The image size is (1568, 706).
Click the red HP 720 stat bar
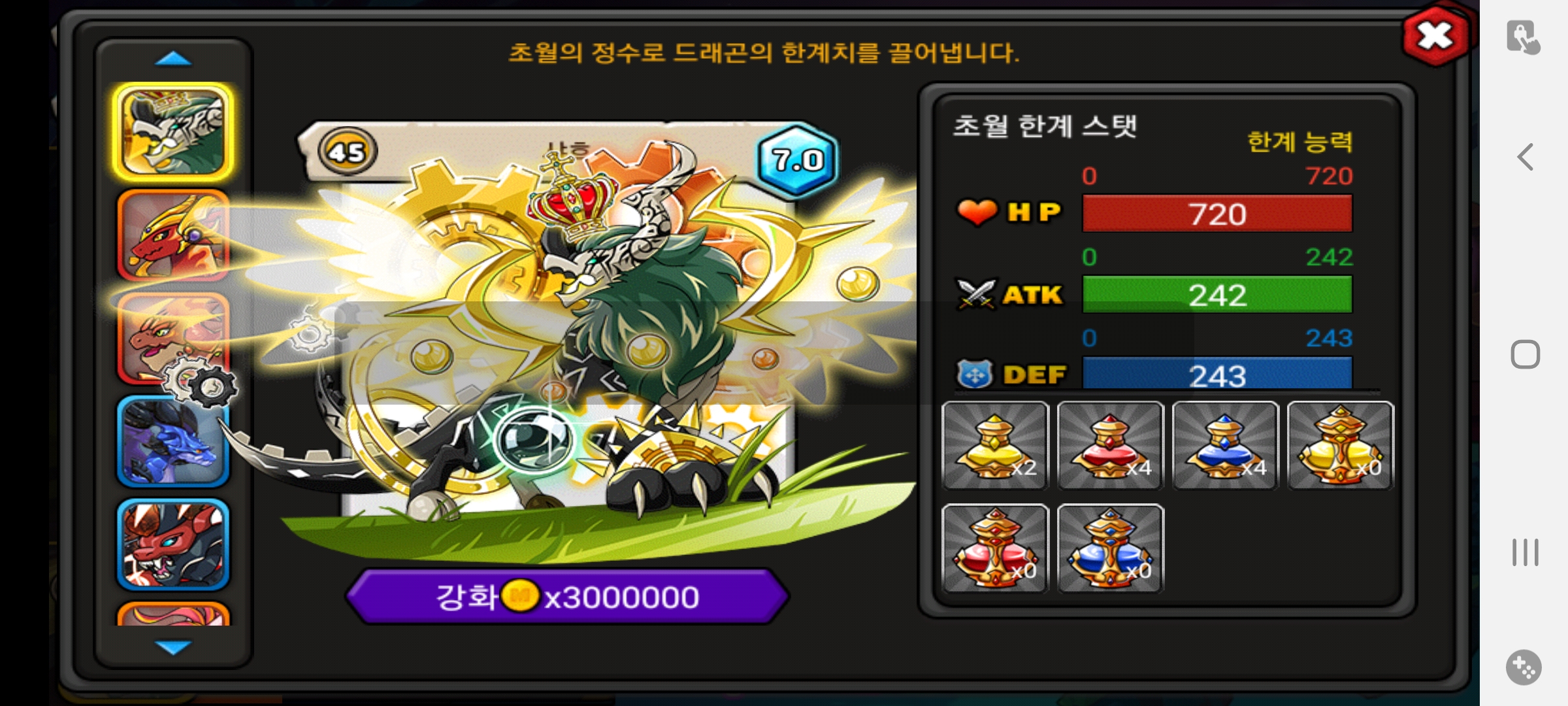(1217, 214)
